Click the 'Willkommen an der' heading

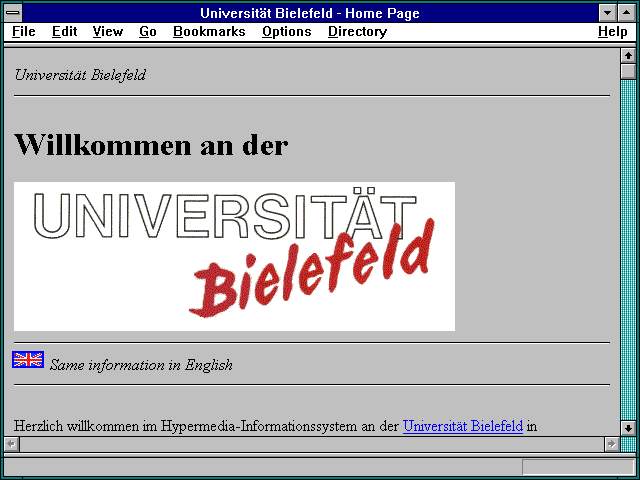[151, 144]
